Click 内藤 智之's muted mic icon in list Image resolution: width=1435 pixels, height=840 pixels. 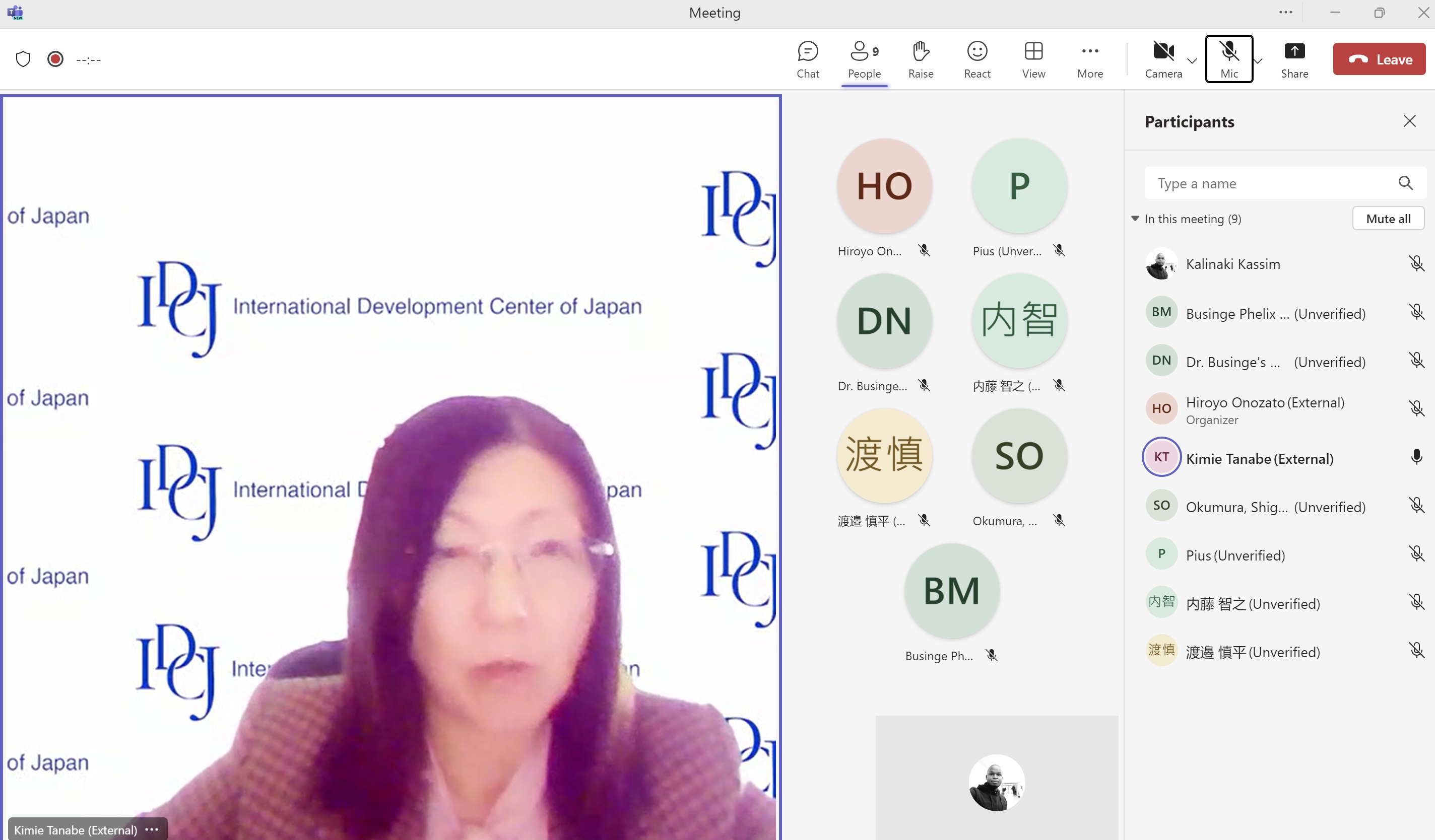[1416, 601]
